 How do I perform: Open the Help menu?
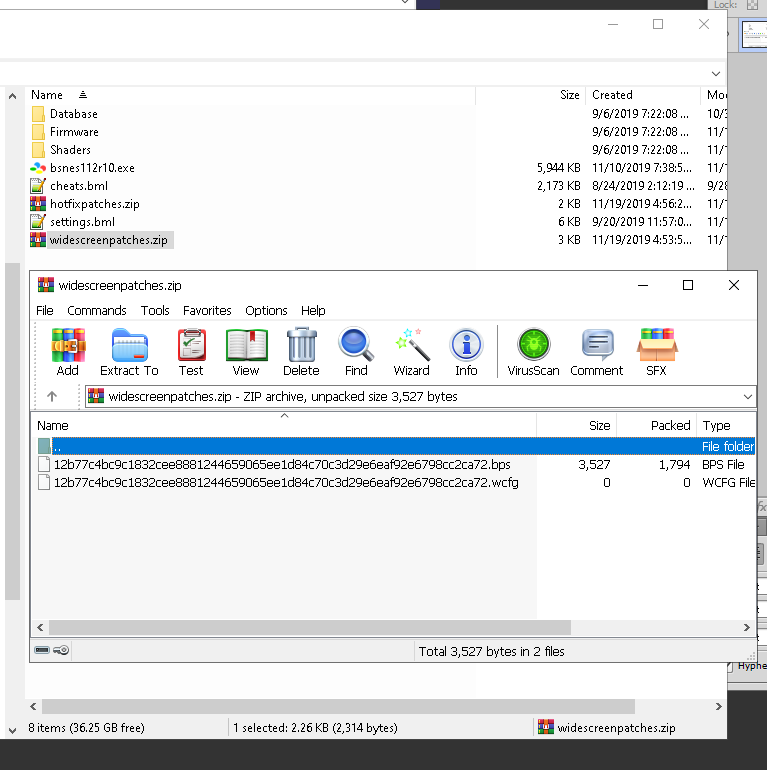point(313,310)
